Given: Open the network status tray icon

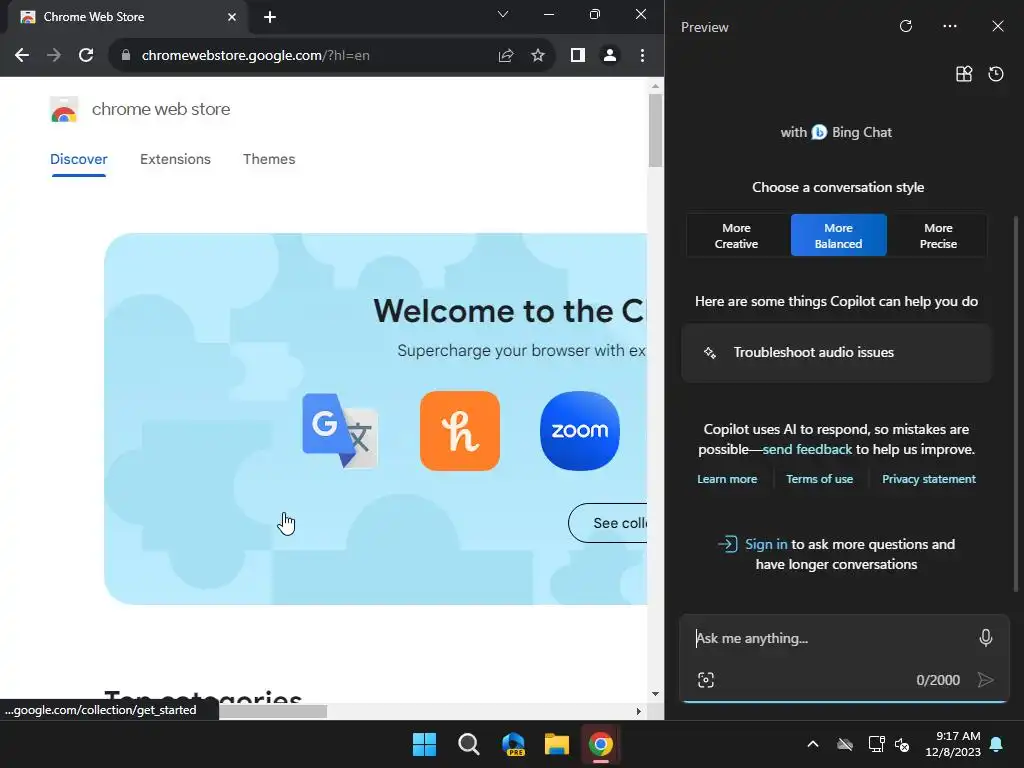Looking at the screenshot, I should 876,744.
